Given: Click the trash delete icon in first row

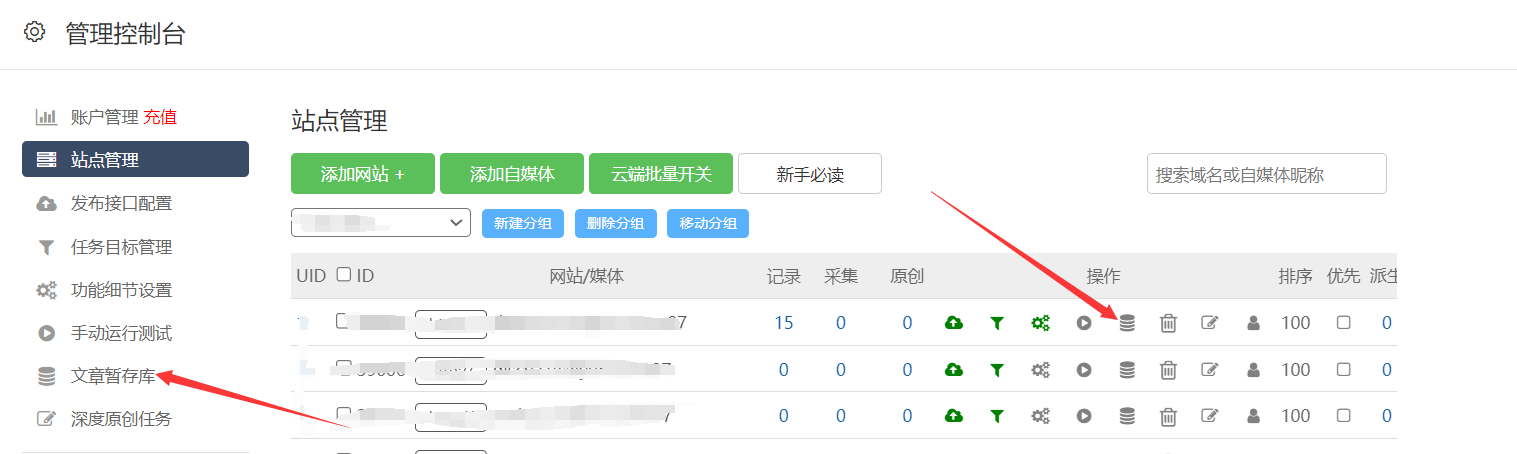Looking at the screenshot, I should click(x=1168, y=323).
